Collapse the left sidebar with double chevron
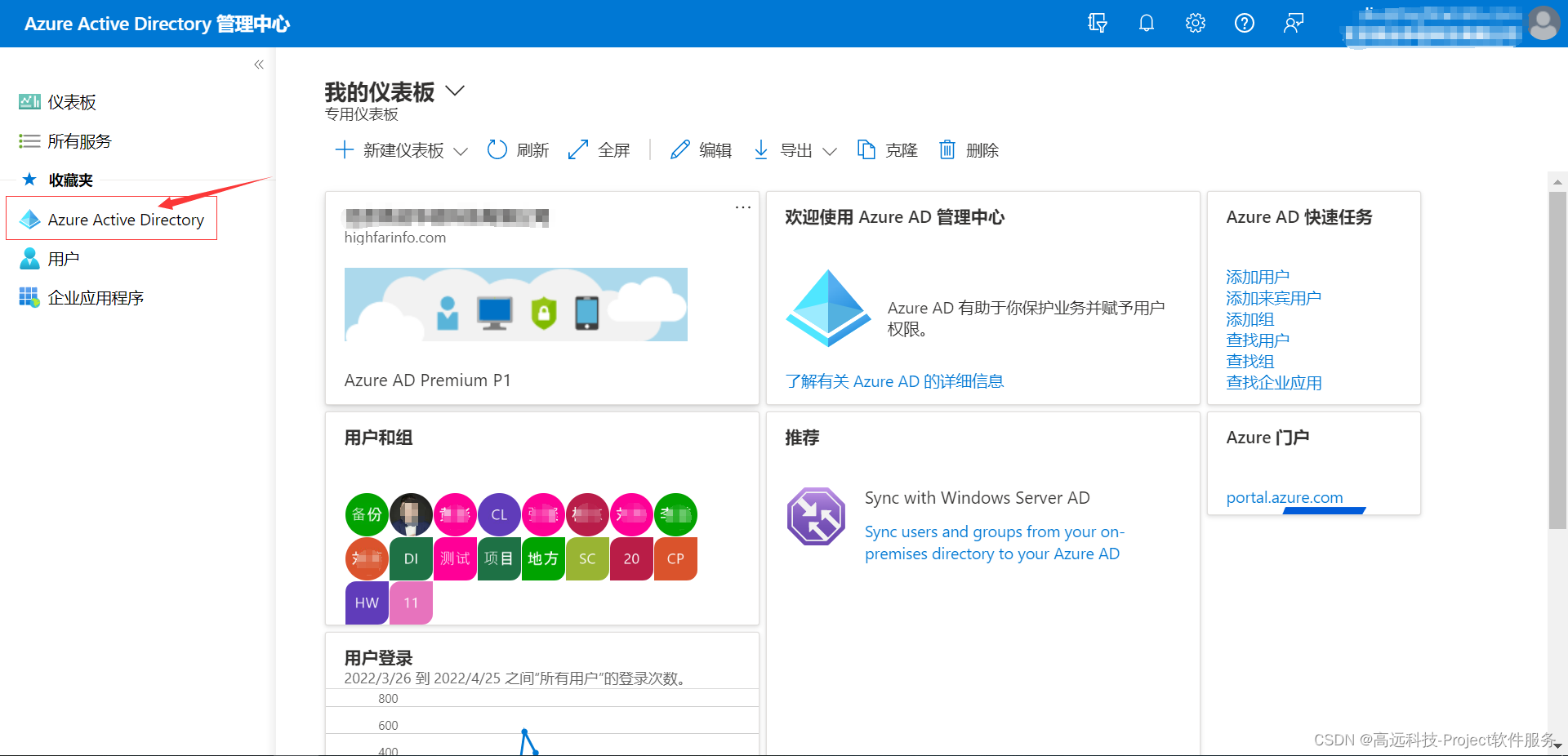 (259, 64)
